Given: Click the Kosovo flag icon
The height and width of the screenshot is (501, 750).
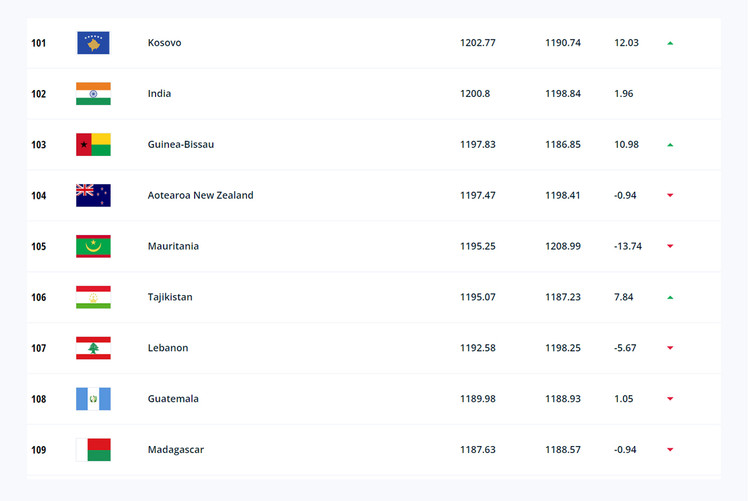Looking at the screenshot, I should (93, 43).
